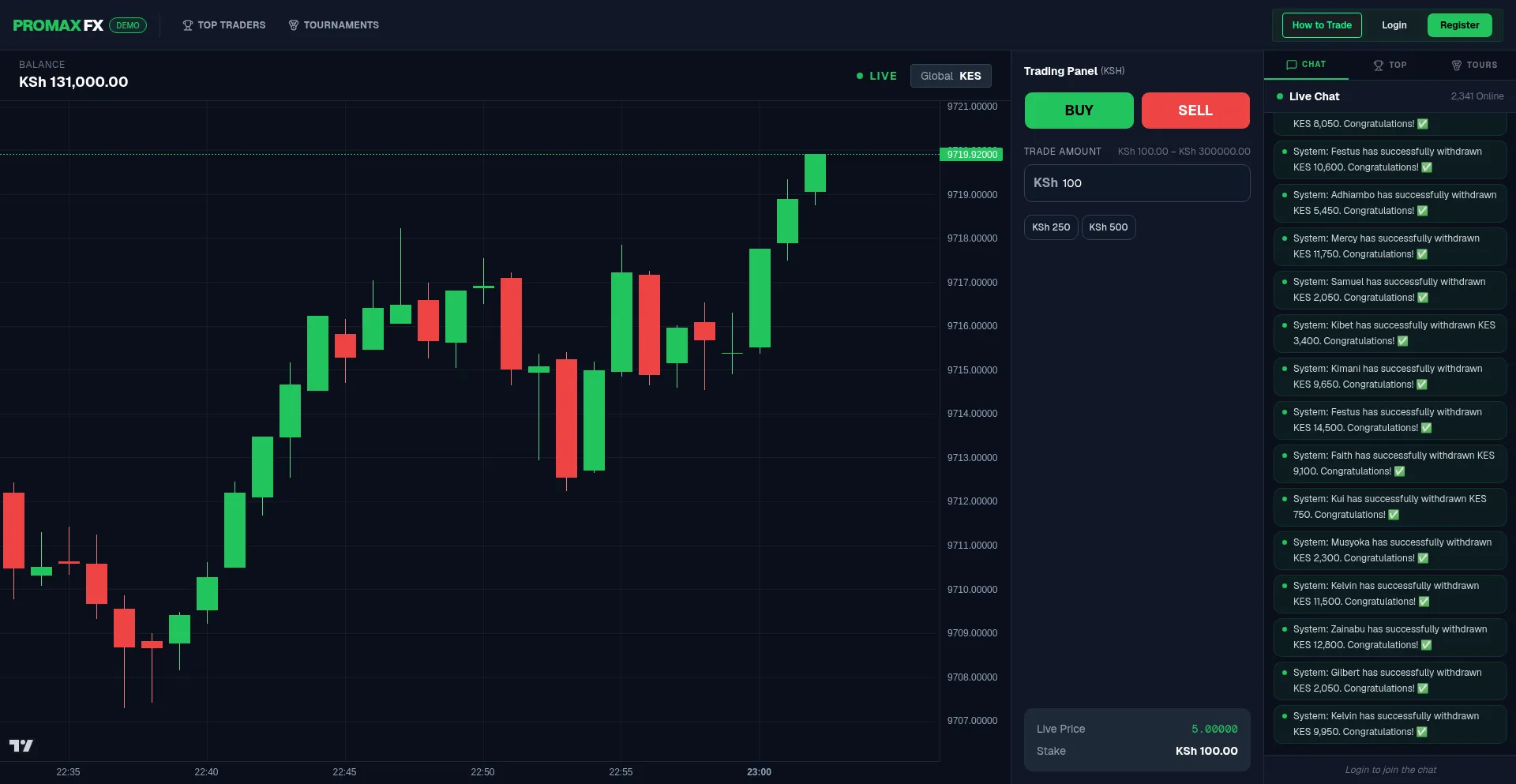Click the TRADE AMOUNT label
Screen dimensions: 1516x784
[x=1062, y=152]
